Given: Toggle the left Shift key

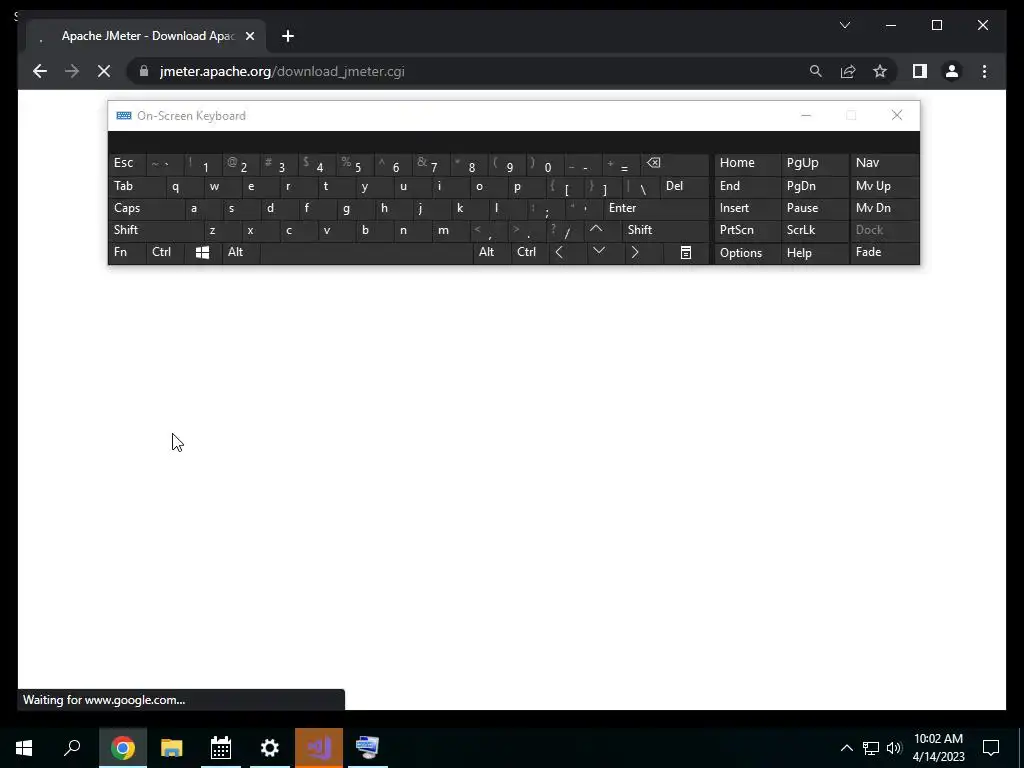Looking at the screenshot, I should click(x=155, y=230).
